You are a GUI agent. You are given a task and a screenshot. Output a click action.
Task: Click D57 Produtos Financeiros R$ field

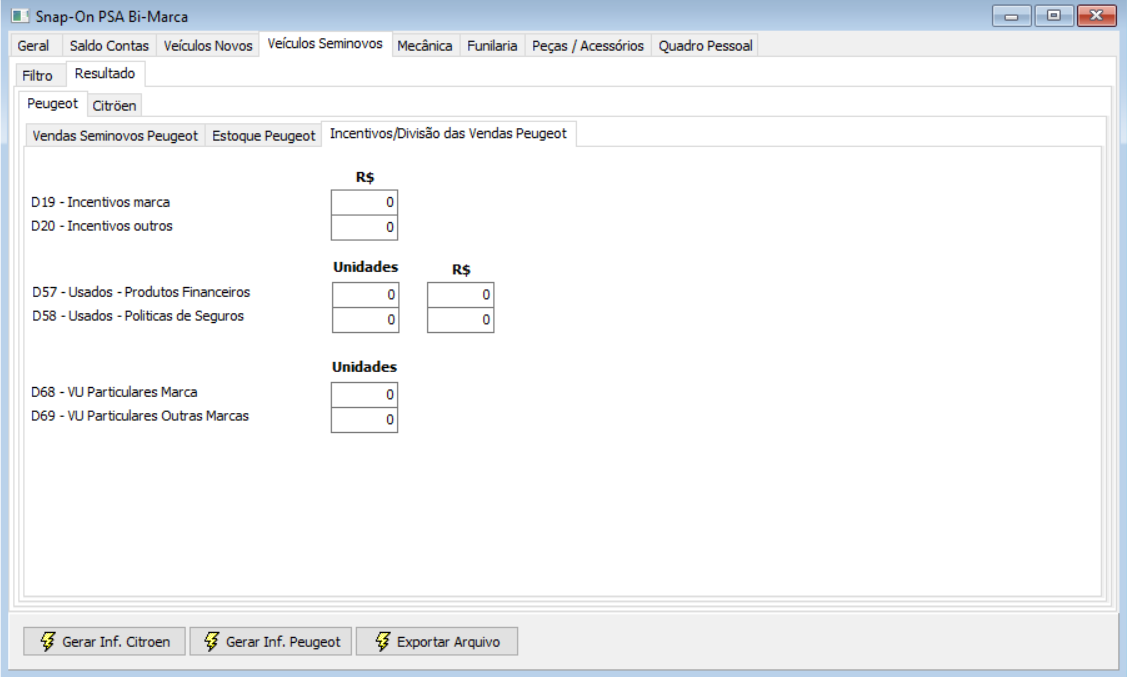(461, 295)
